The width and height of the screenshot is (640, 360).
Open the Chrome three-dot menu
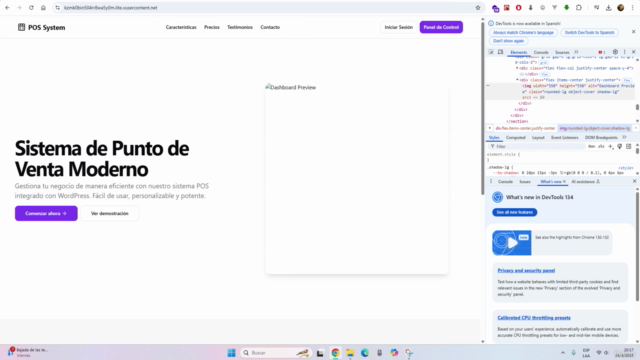click(x=633, y=8)
